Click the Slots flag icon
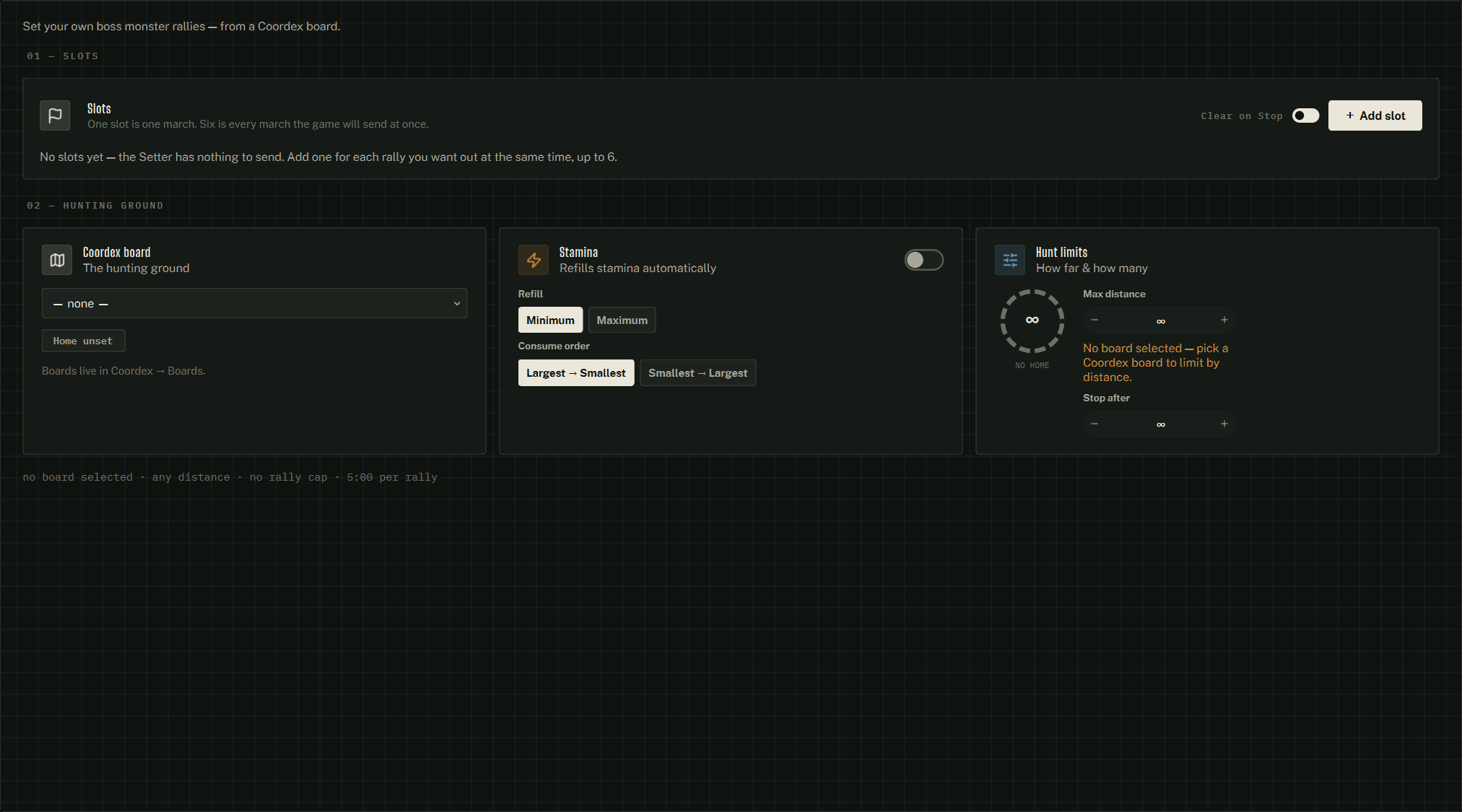The width and height of the screenshot is (1462, 812). [x=55, y=115]
